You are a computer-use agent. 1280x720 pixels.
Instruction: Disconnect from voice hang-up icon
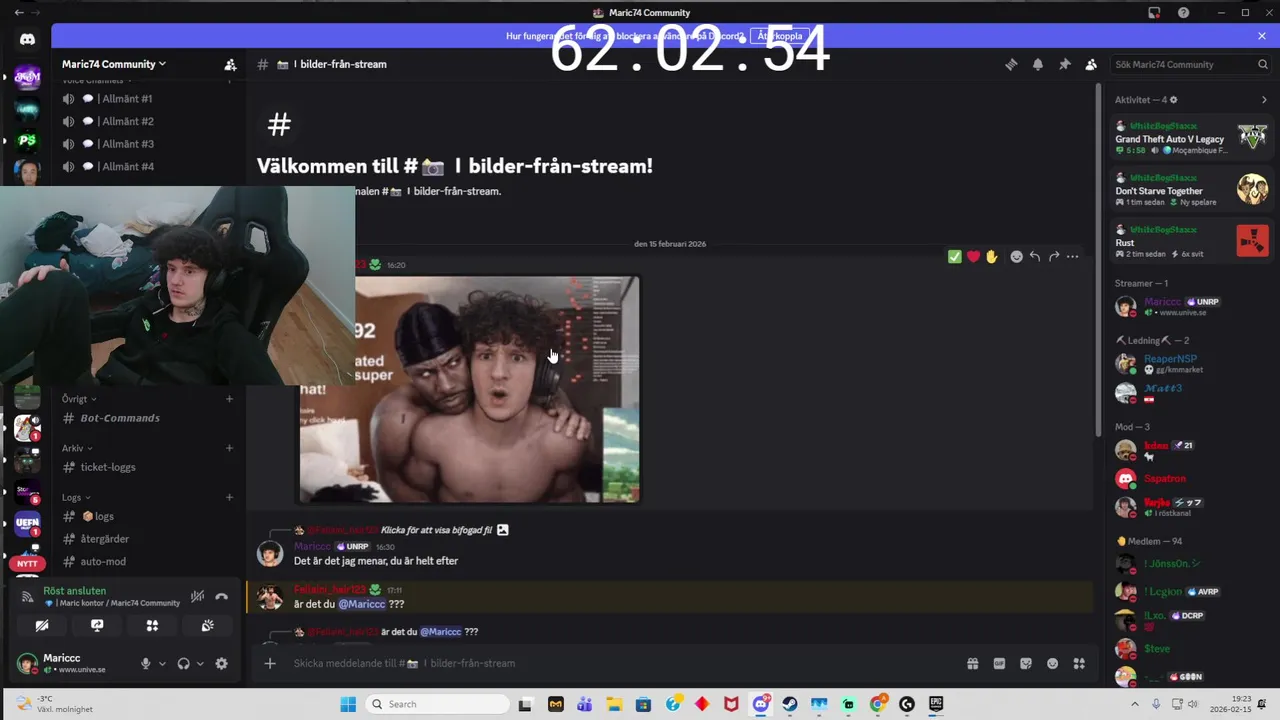(x=222, y=597)
